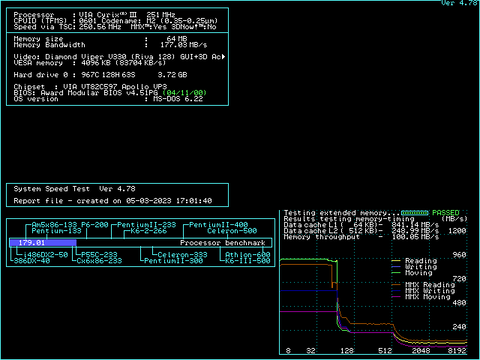Click the 386DX-40 benchmark label

pos(32,261)
